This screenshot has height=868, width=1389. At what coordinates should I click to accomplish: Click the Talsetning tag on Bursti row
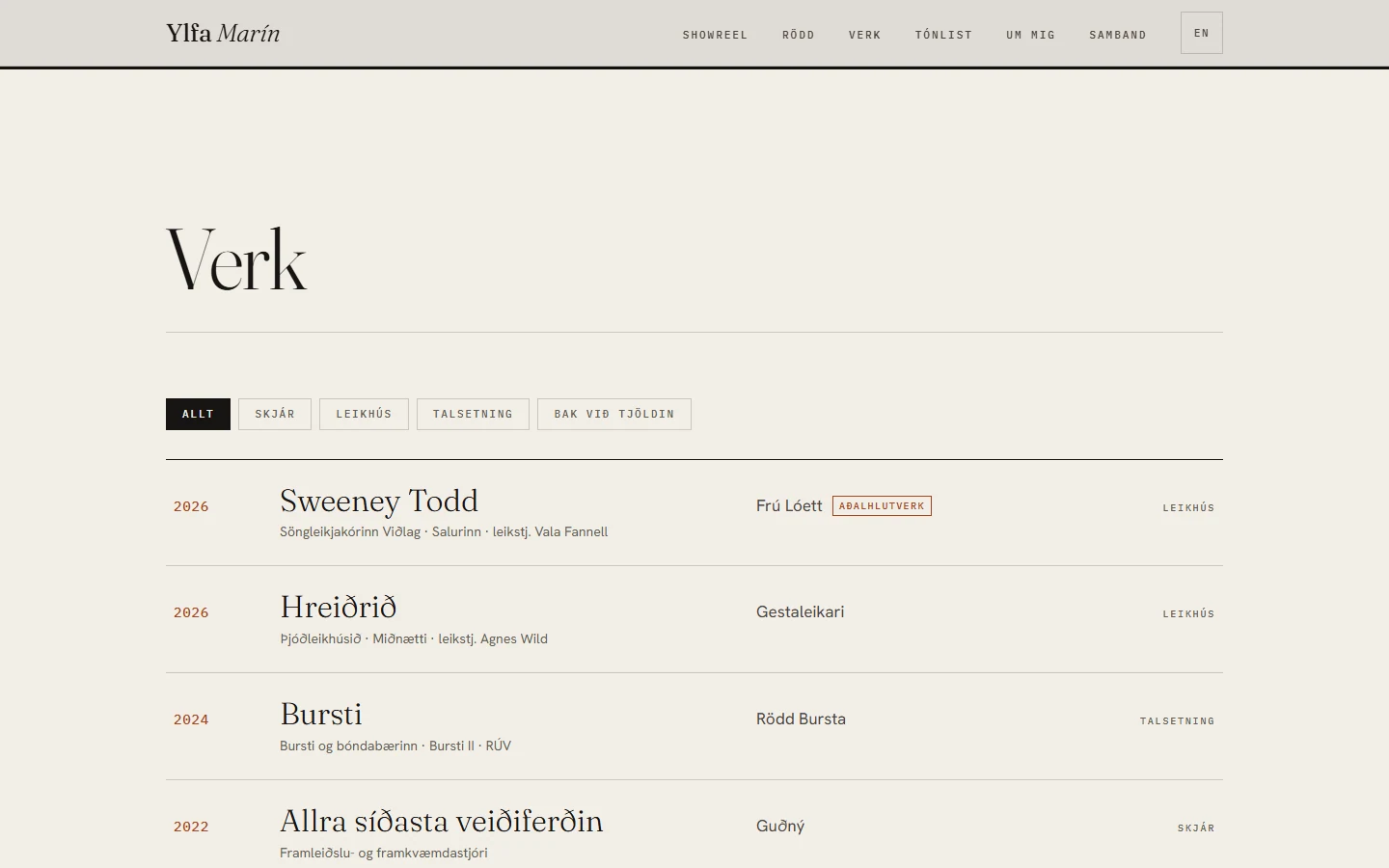[1177, 720]
